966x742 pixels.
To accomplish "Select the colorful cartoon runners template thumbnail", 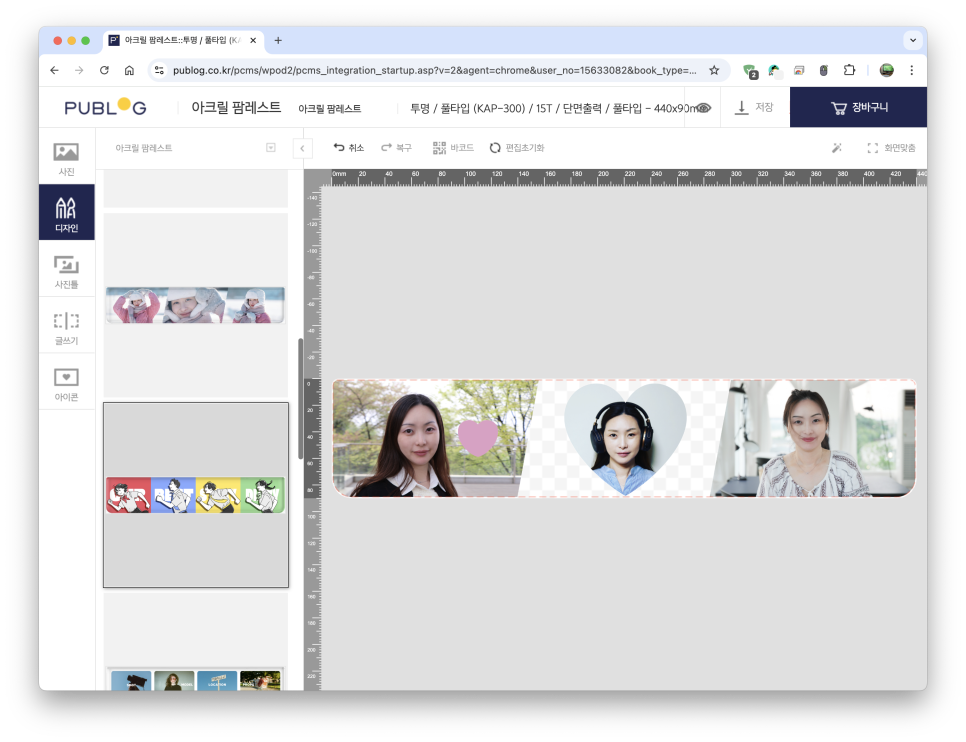I will pyautogui.click(x=195, y=495).
